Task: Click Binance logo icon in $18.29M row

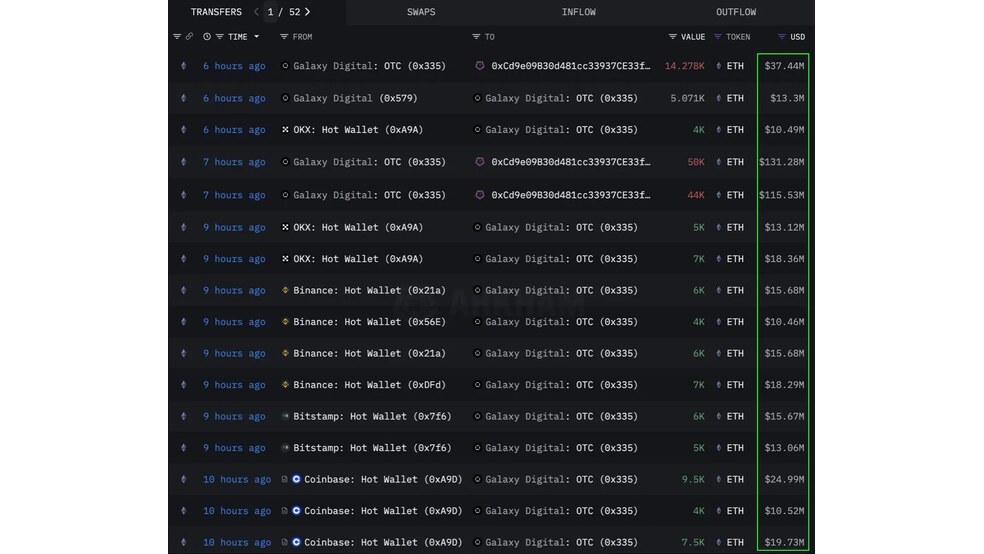Action: [285, 385]
